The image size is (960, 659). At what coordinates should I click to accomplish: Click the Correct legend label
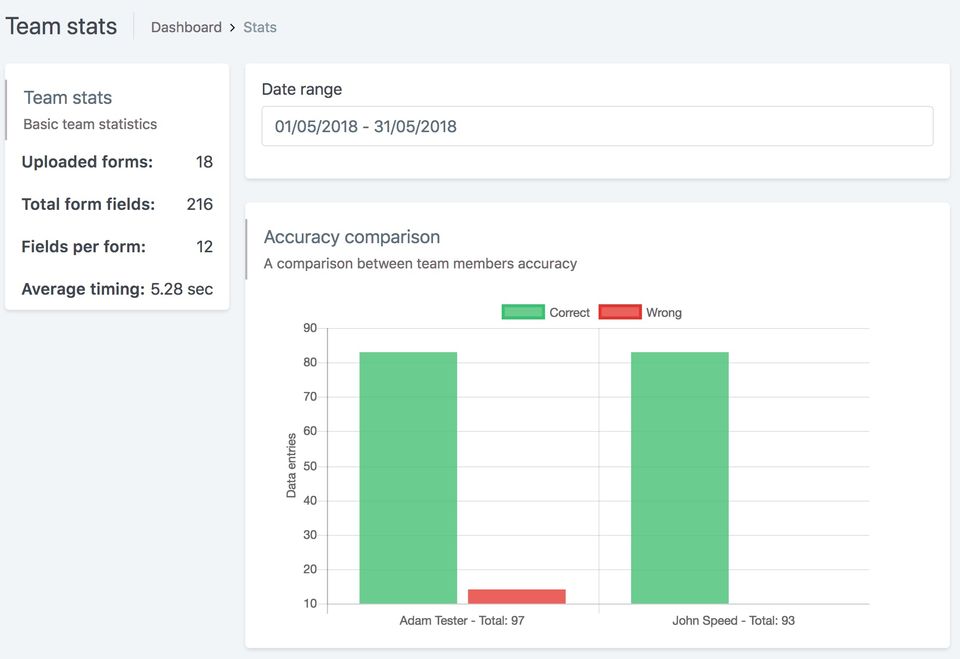569,312
